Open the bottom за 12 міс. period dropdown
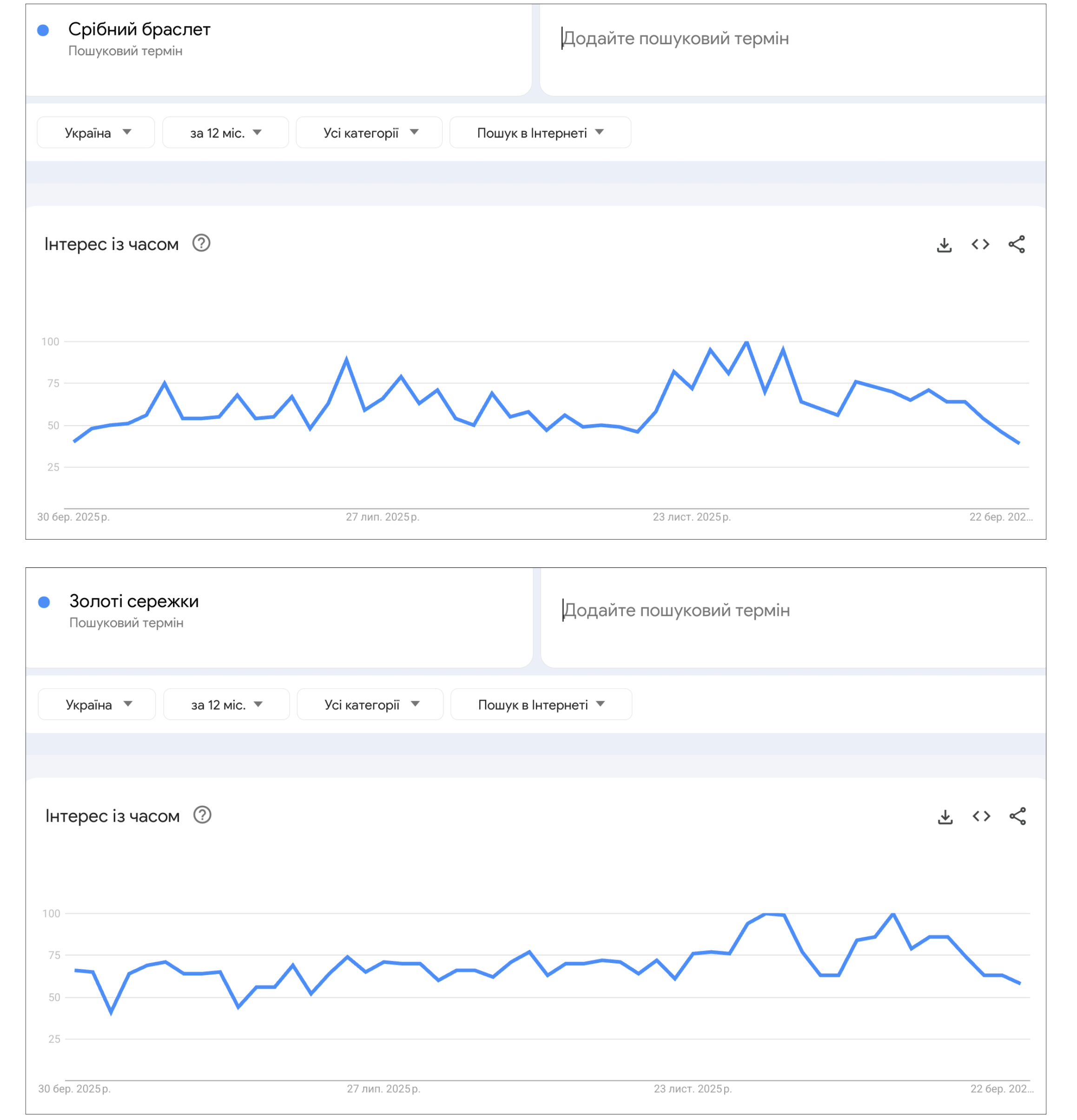This screenshot has width=1077, height=1120. tap(226, 705)
